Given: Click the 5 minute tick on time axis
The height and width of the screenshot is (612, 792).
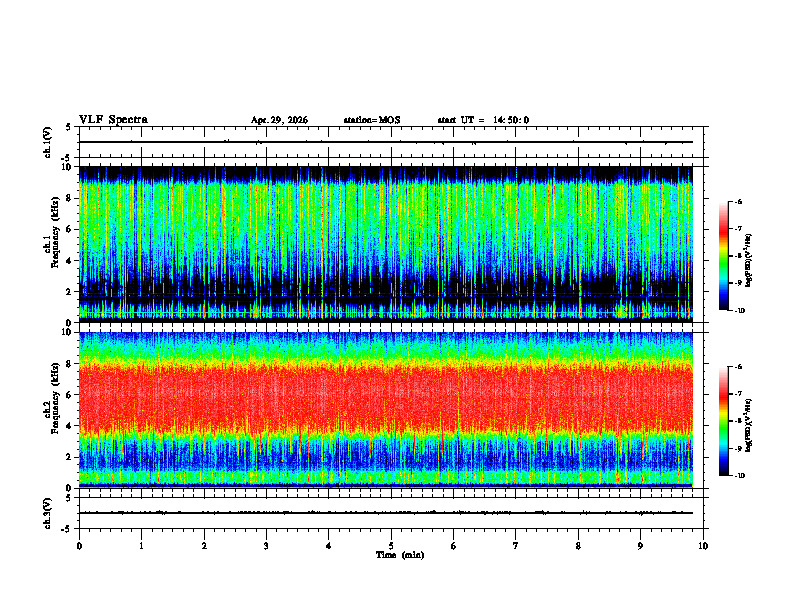Looking at the screenshot, I should pos(391,546).
